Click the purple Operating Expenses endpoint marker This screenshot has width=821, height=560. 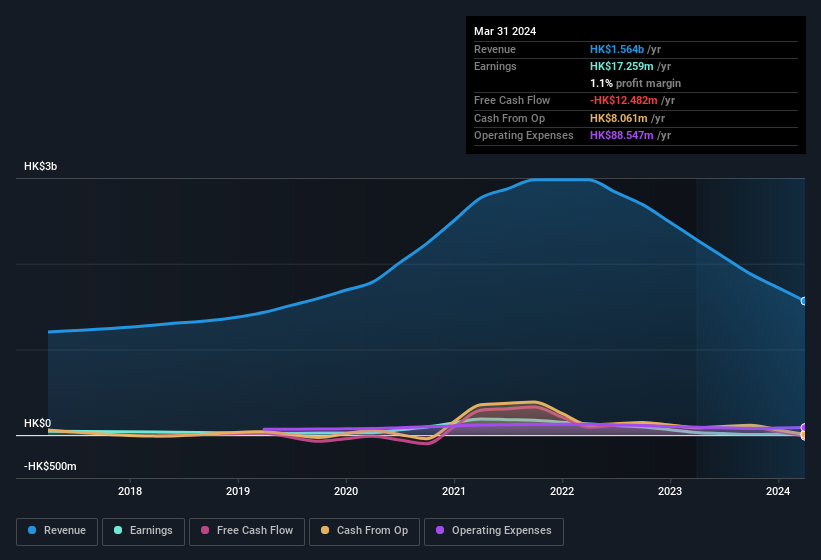coord(804,428)
